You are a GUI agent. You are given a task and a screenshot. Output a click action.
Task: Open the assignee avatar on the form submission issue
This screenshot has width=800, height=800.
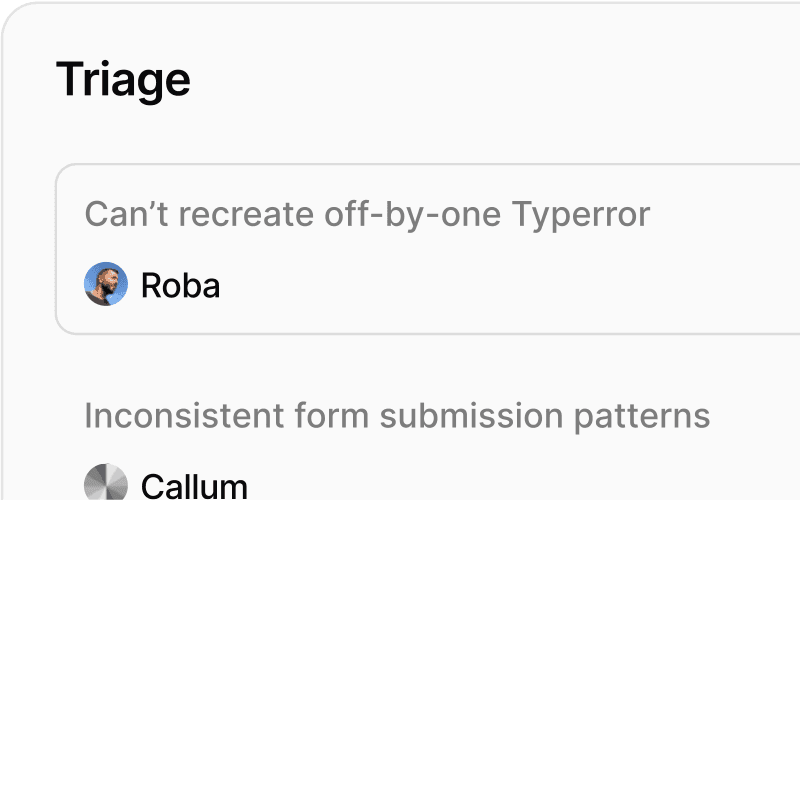click(x=106, y=487)
